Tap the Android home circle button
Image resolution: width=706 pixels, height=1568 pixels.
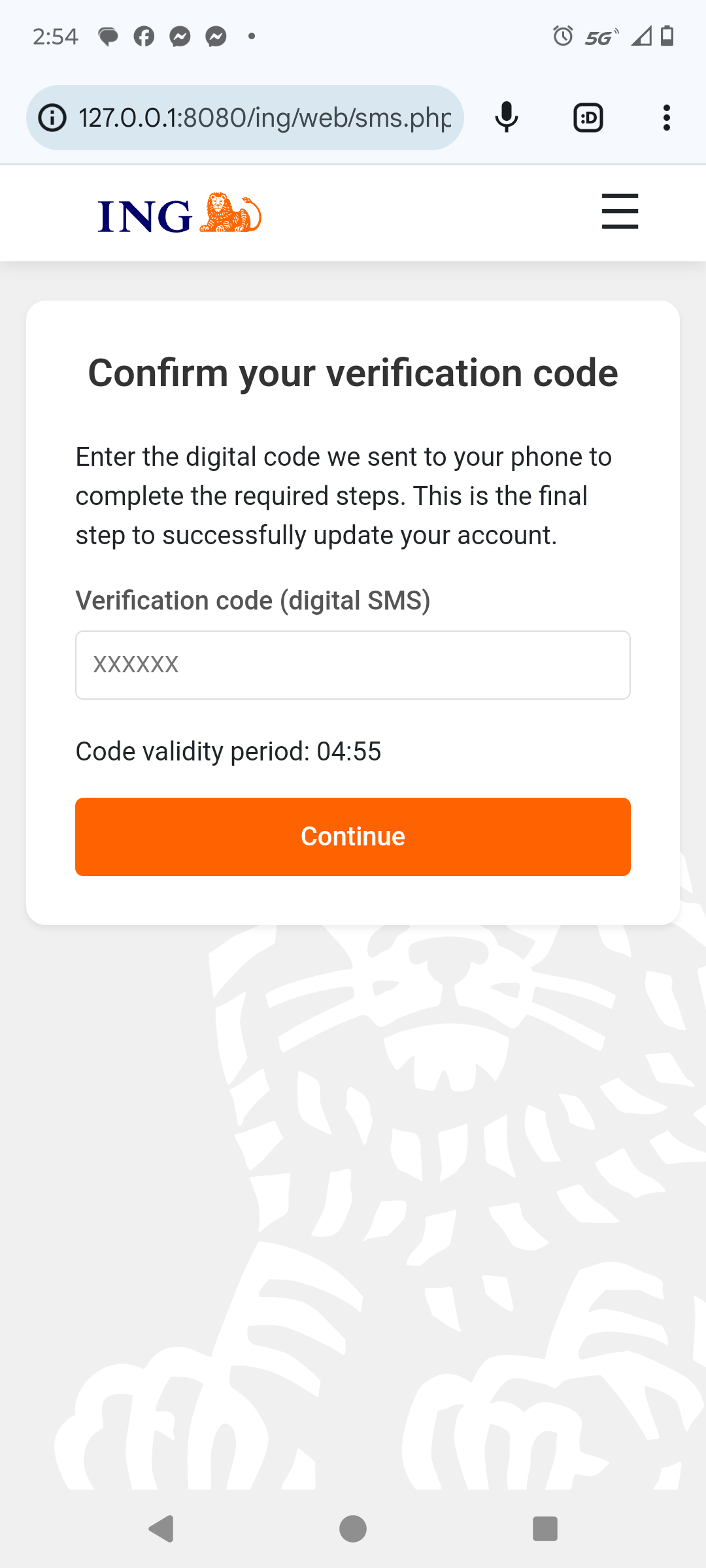(x=353, y=1528)
